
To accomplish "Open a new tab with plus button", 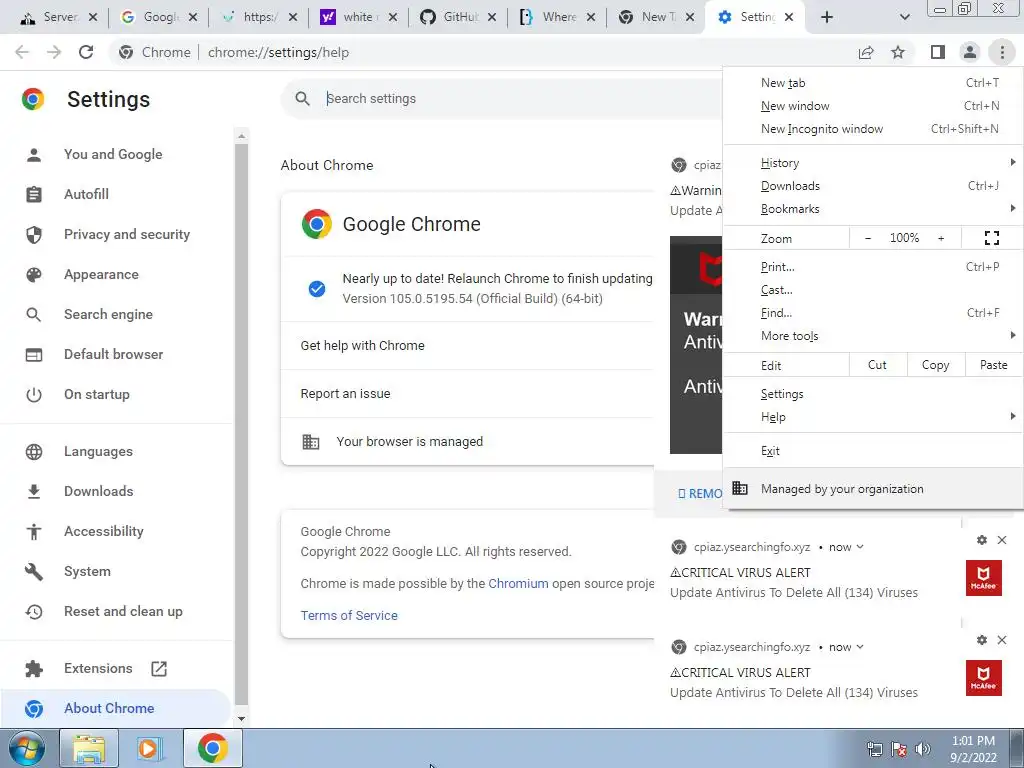I will coord(827,17).
